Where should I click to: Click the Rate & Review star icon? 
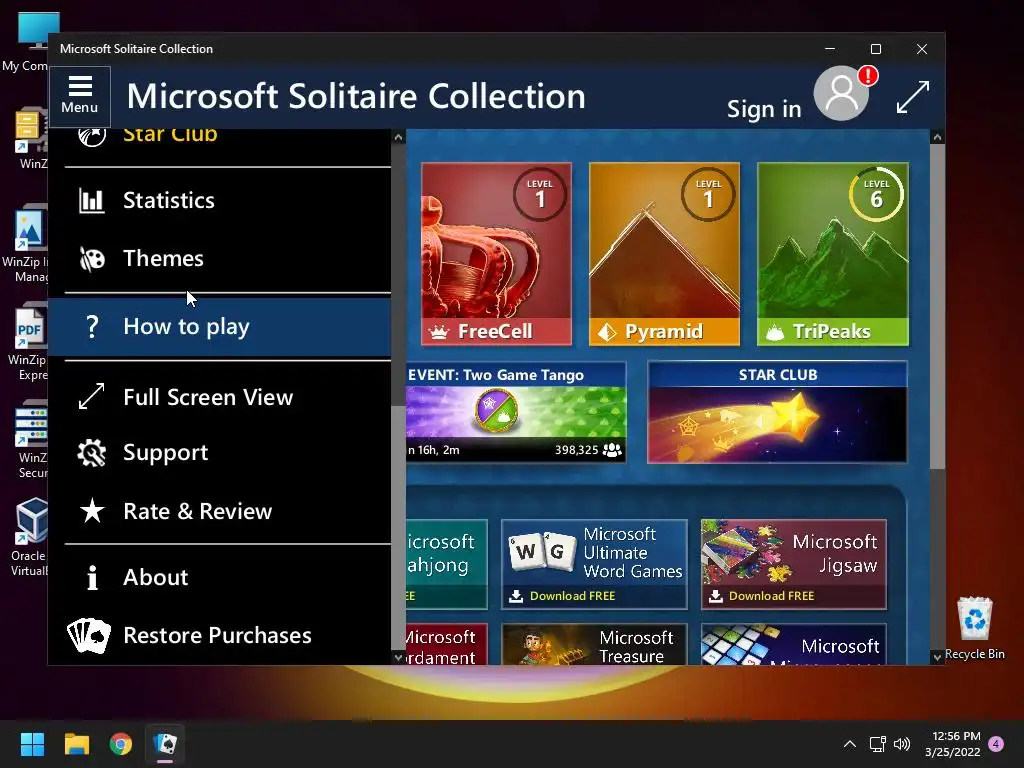(x=92, y=511)
